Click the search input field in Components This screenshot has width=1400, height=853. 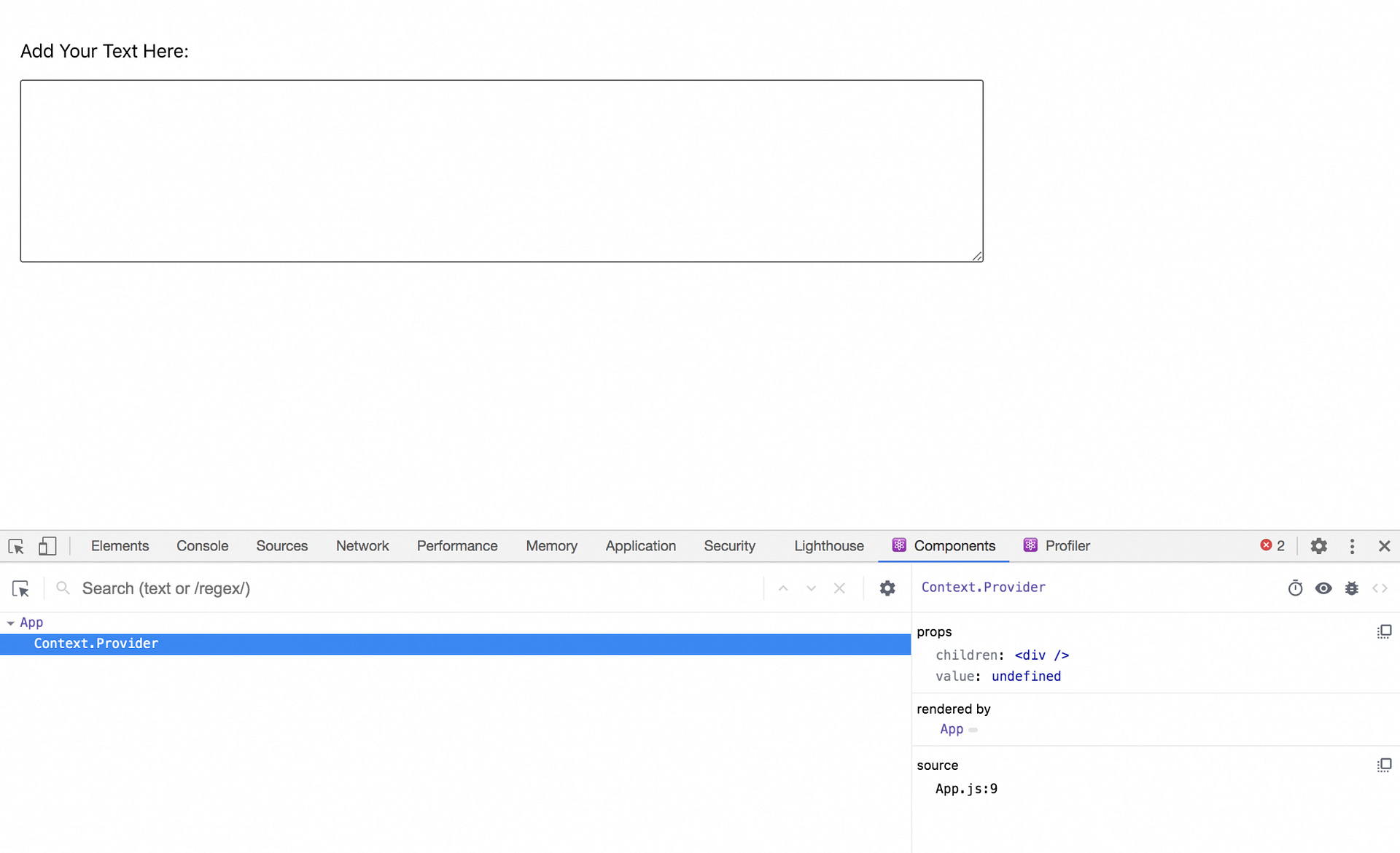pos(420,588)
